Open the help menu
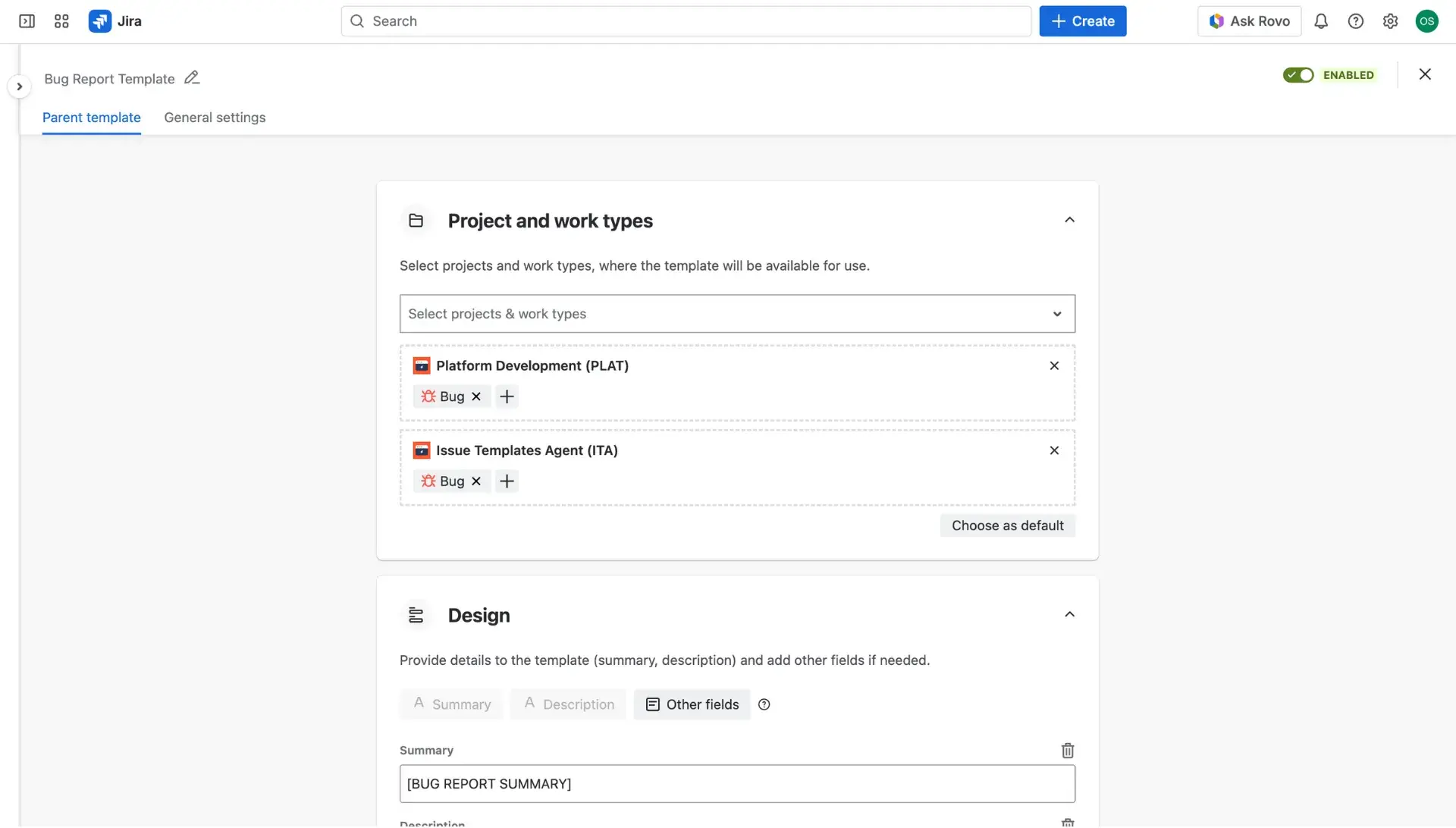This screenshot has height=828, width=1456. [x=1356, y=20]
